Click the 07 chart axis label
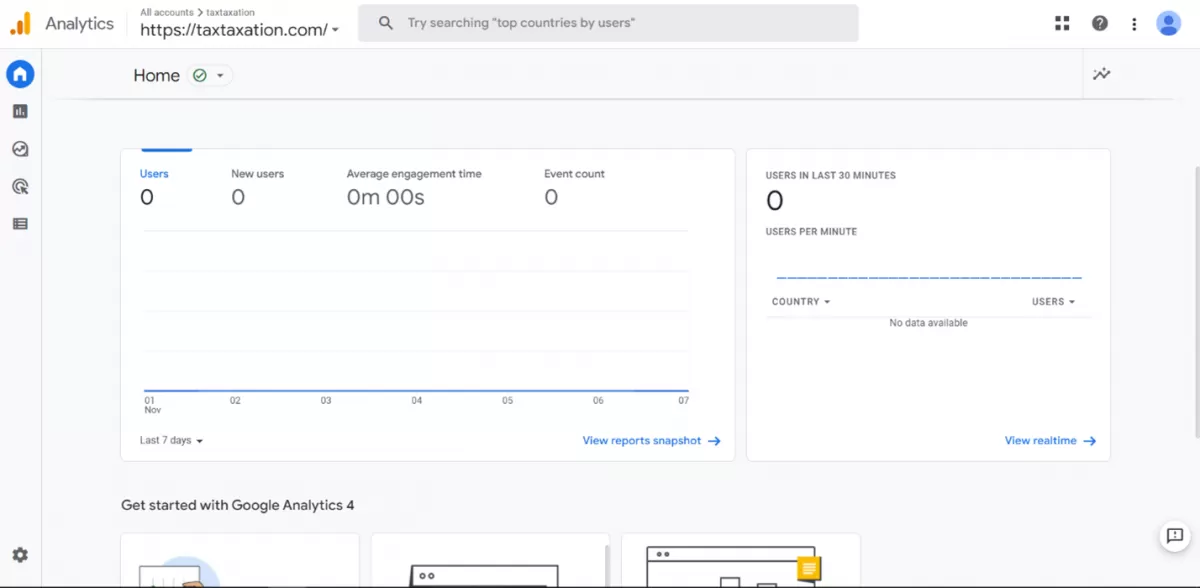Screen dimensions: 1200x588 tap(683, 400)
